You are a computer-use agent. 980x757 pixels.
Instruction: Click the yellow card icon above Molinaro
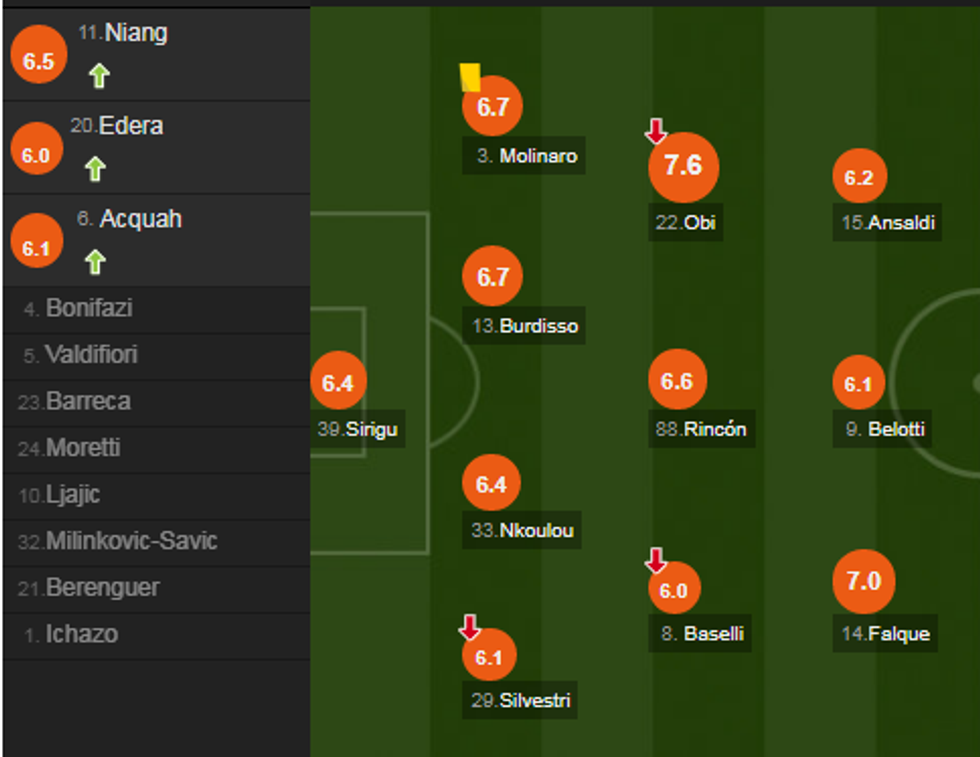[470, 77]
